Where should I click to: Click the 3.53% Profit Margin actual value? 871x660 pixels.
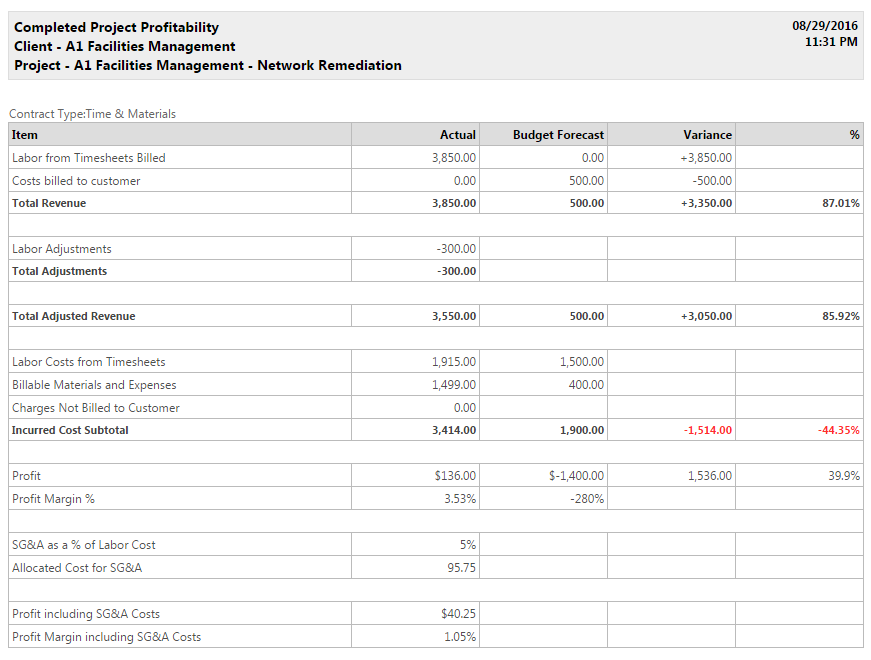point(460,499)
